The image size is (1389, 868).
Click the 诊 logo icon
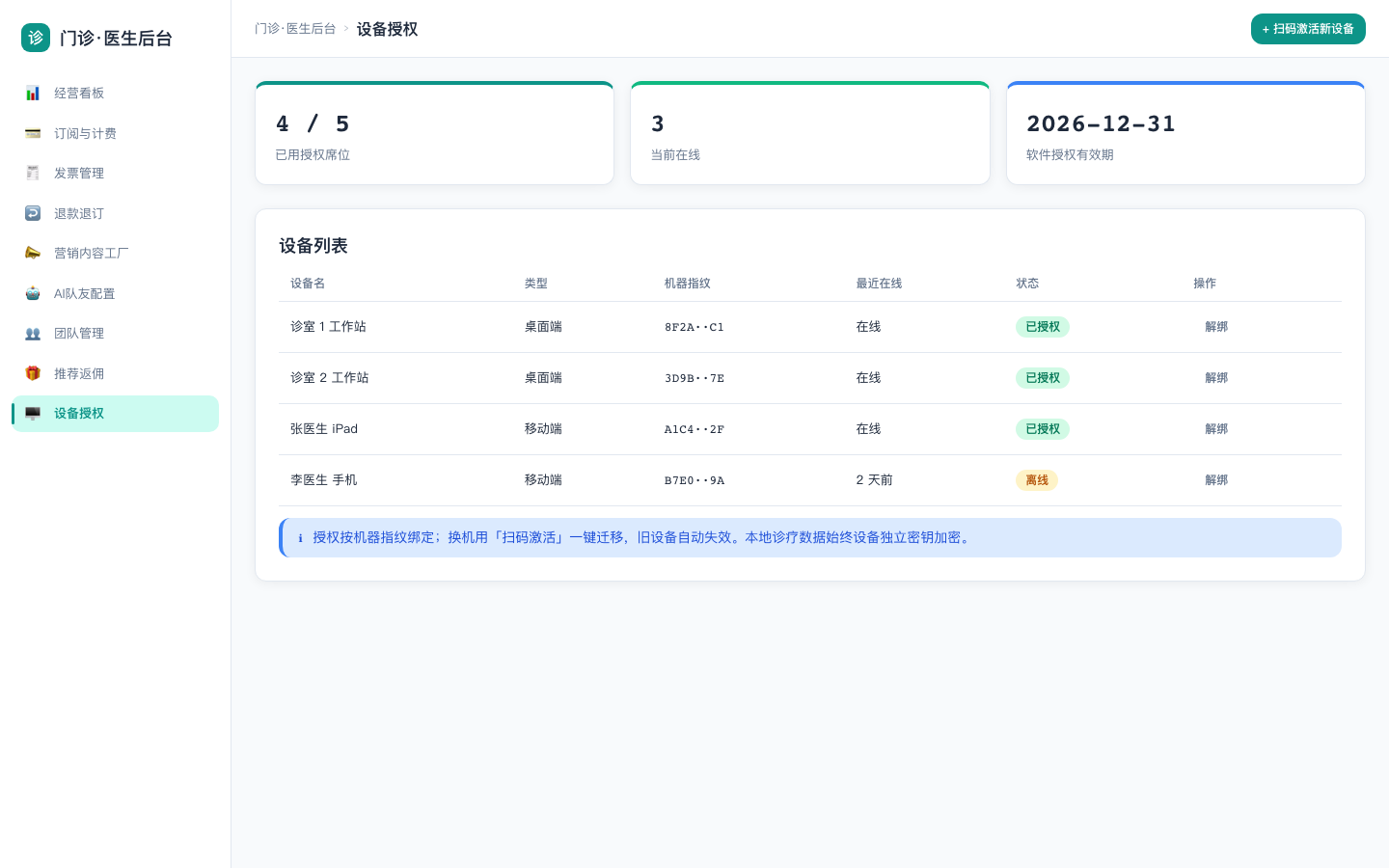tap(36, 38)
